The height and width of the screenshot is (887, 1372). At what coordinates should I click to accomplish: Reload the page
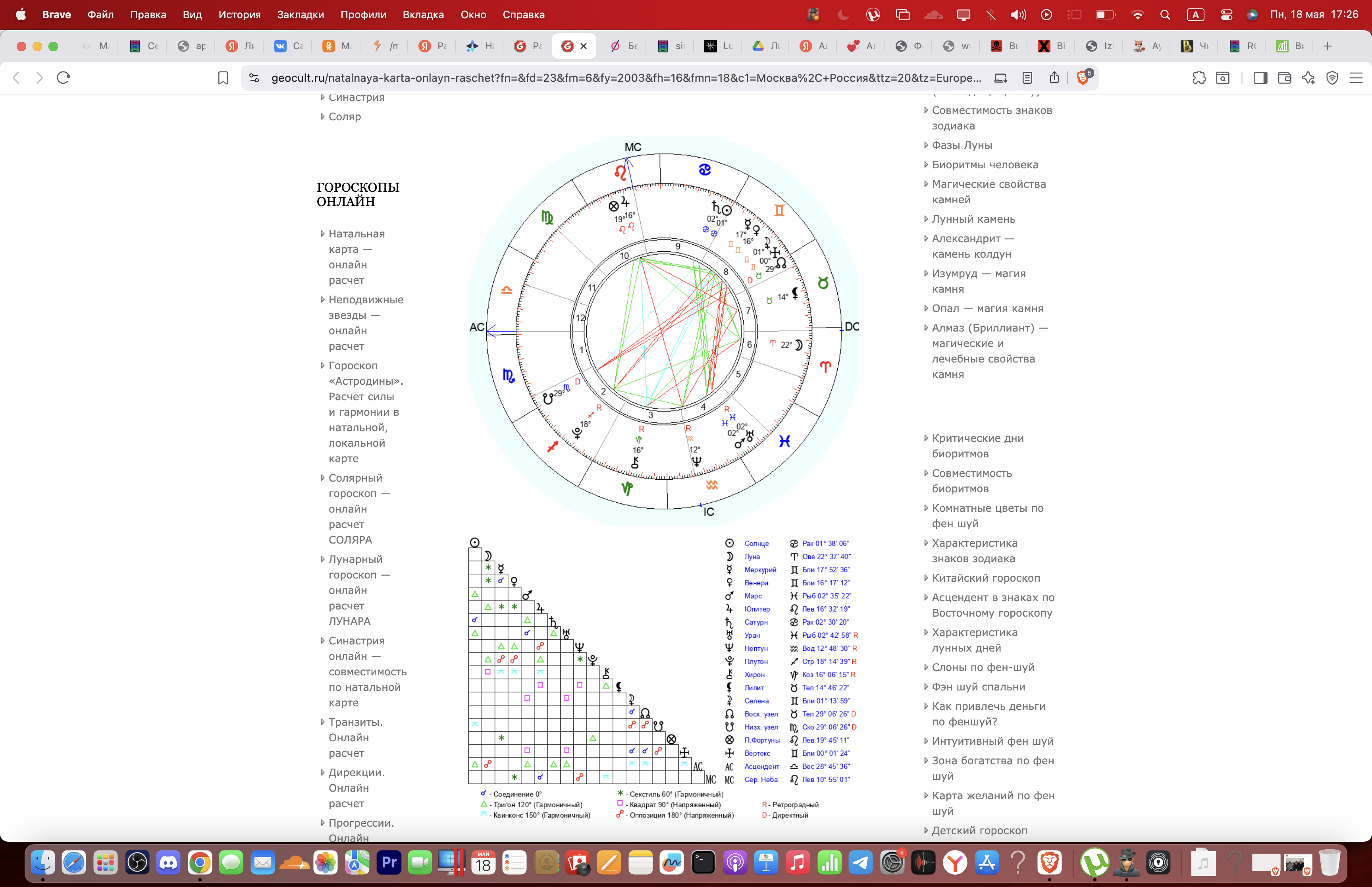[x=64, y=78]
